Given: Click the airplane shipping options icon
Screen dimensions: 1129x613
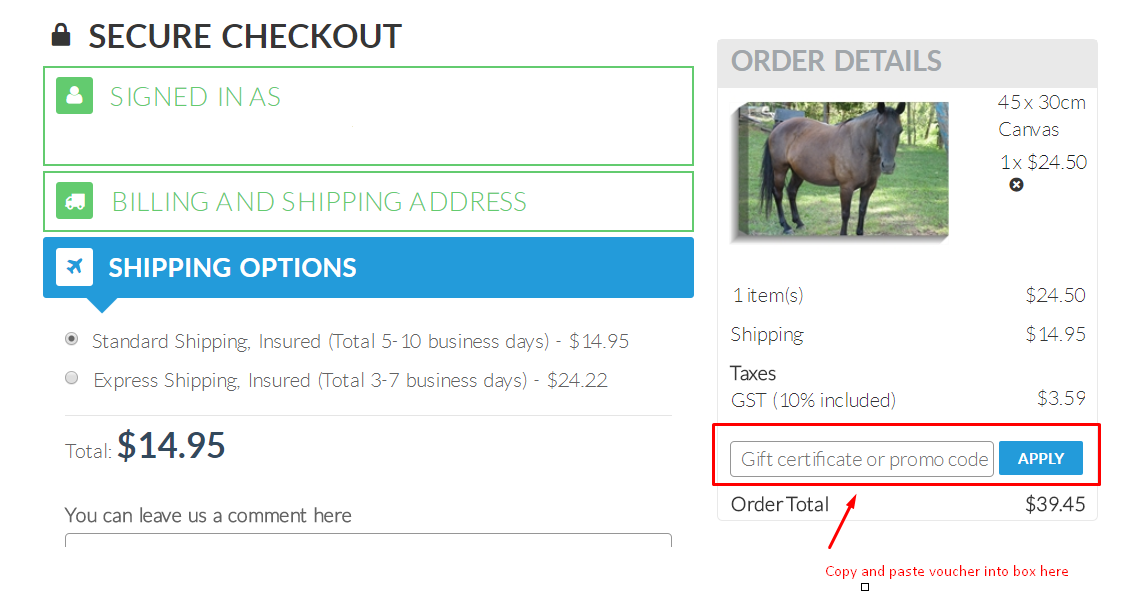Looking at the screenshot, I should point(75,267).
